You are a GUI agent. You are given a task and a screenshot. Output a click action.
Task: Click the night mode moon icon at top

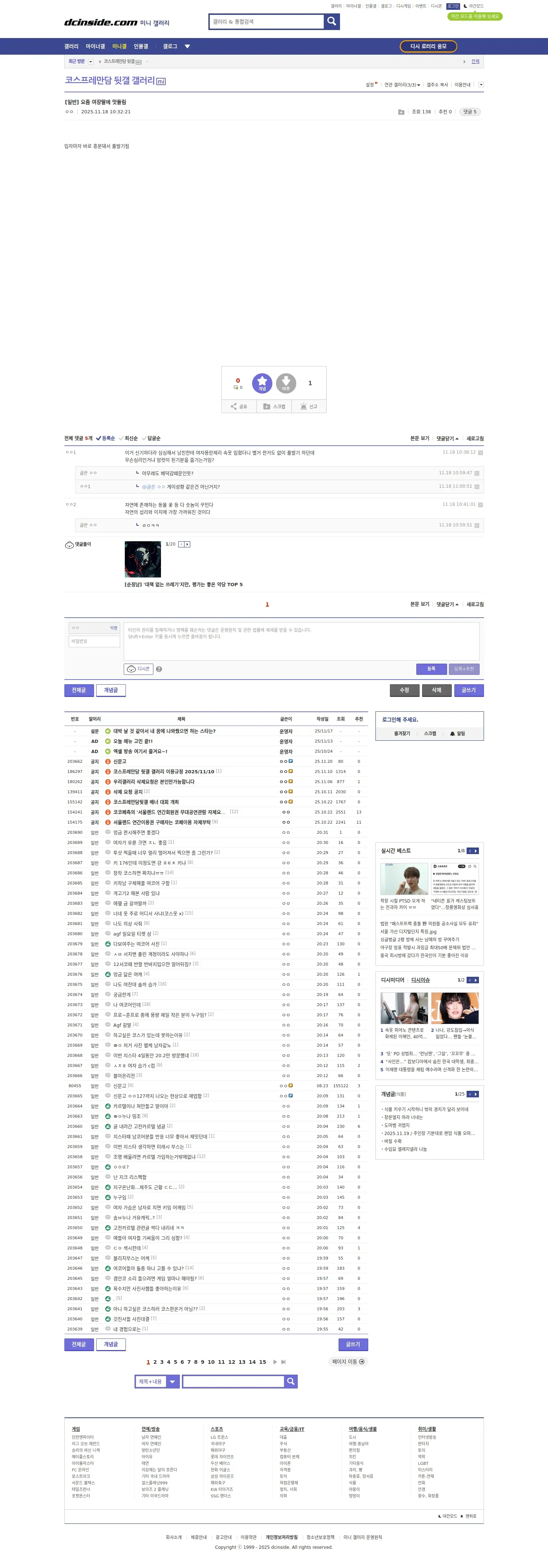tap(465, 6)
